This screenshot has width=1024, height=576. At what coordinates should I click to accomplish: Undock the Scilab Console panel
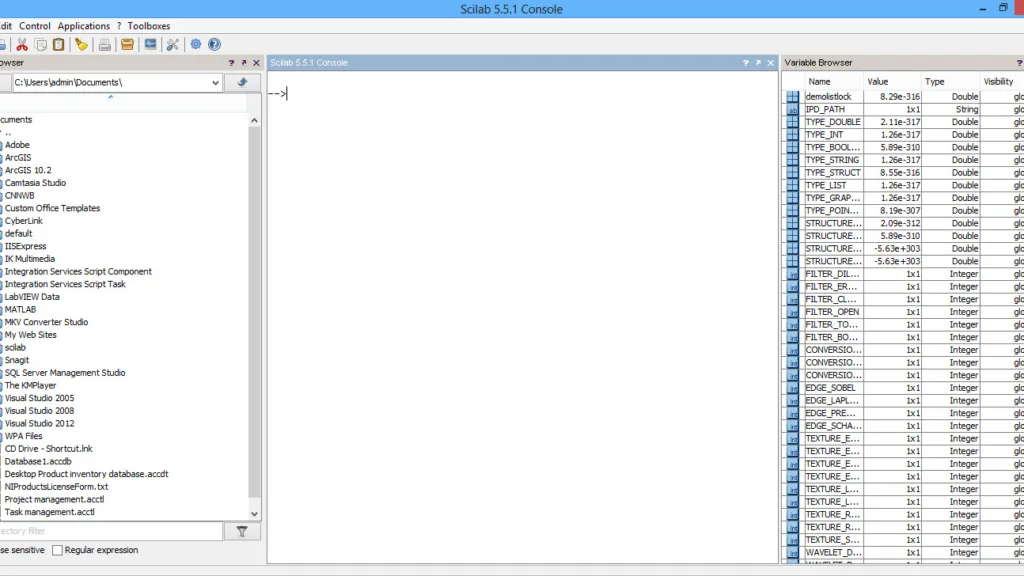coord(758,63)
